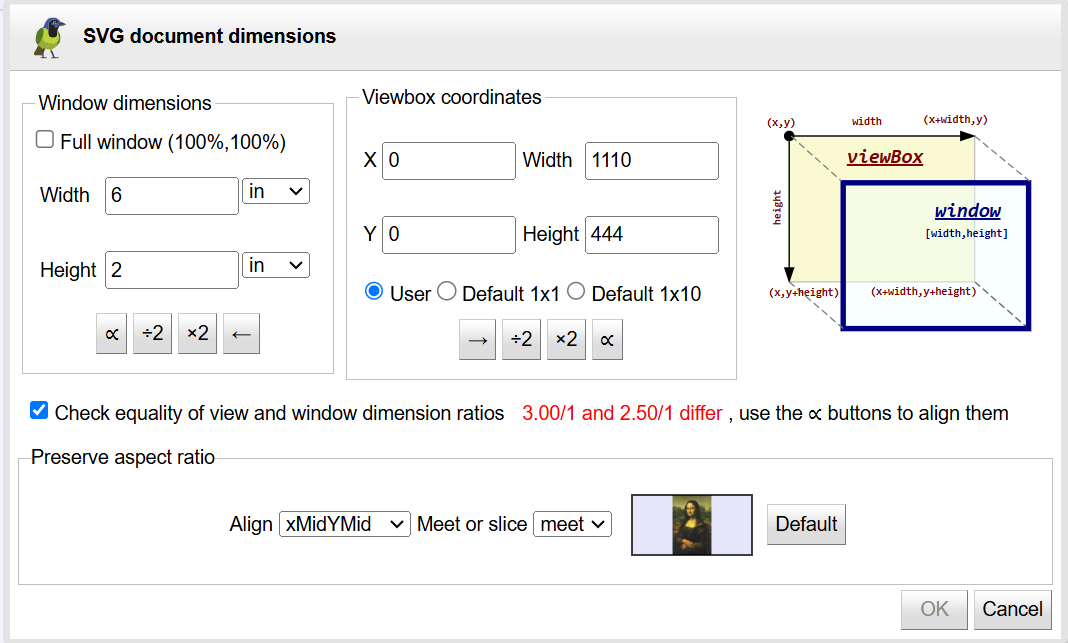Click the Mona Lisa preview thumbnail
This screenshot has width=1068, height=643.
click(692, 525)
